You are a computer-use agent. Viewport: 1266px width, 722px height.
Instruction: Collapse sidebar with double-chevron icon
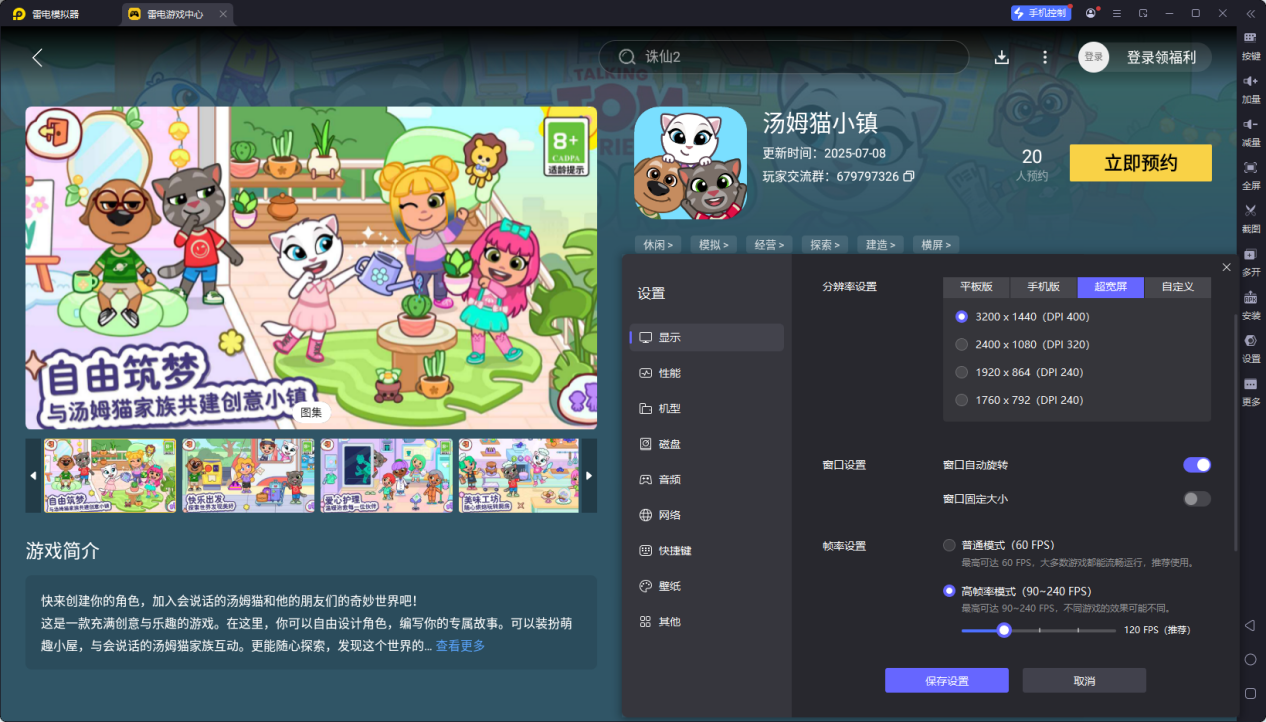[1250, 13]
